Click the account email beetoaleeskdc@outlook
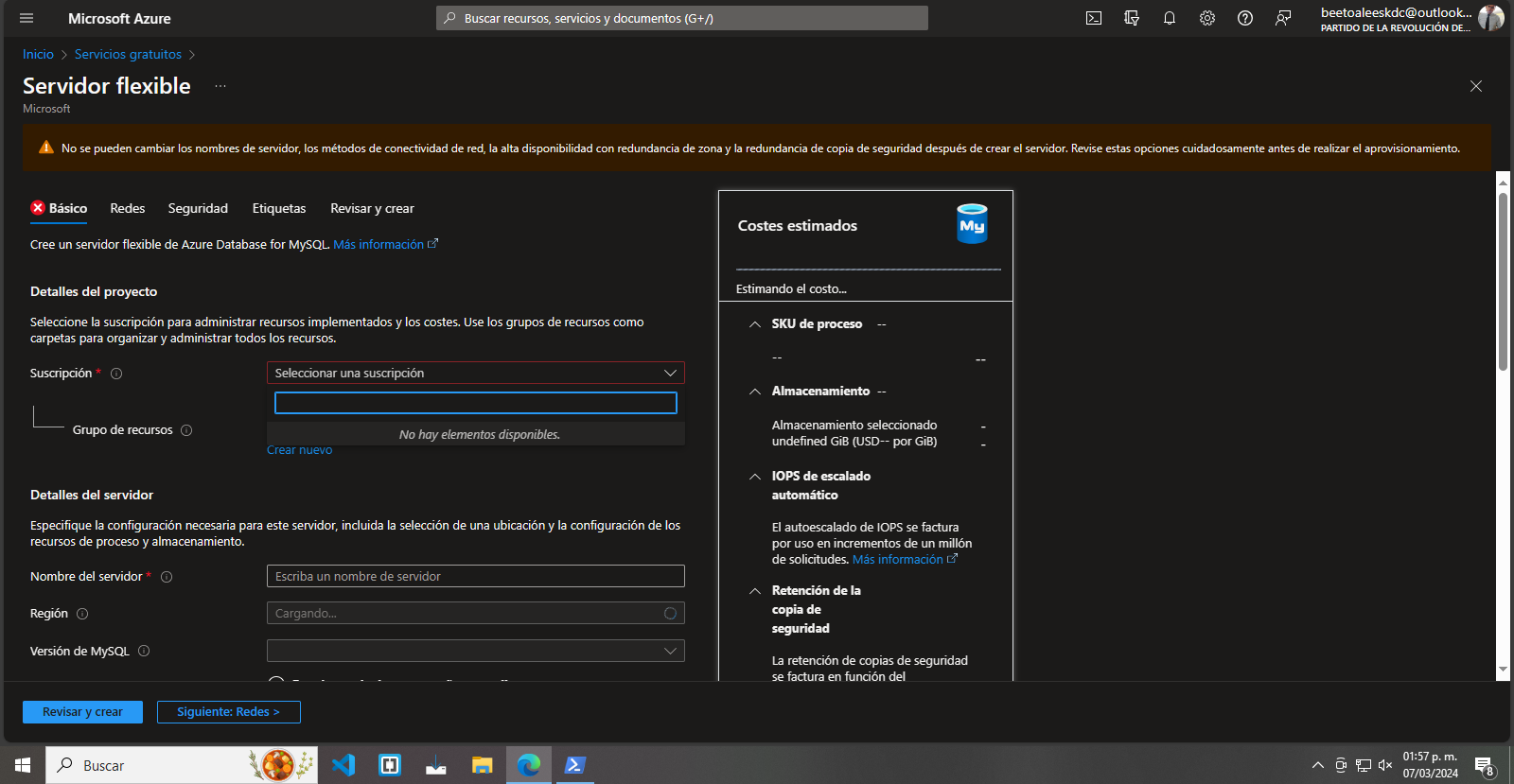The height and width of the screenshot is (784, 1514). 1397,12
